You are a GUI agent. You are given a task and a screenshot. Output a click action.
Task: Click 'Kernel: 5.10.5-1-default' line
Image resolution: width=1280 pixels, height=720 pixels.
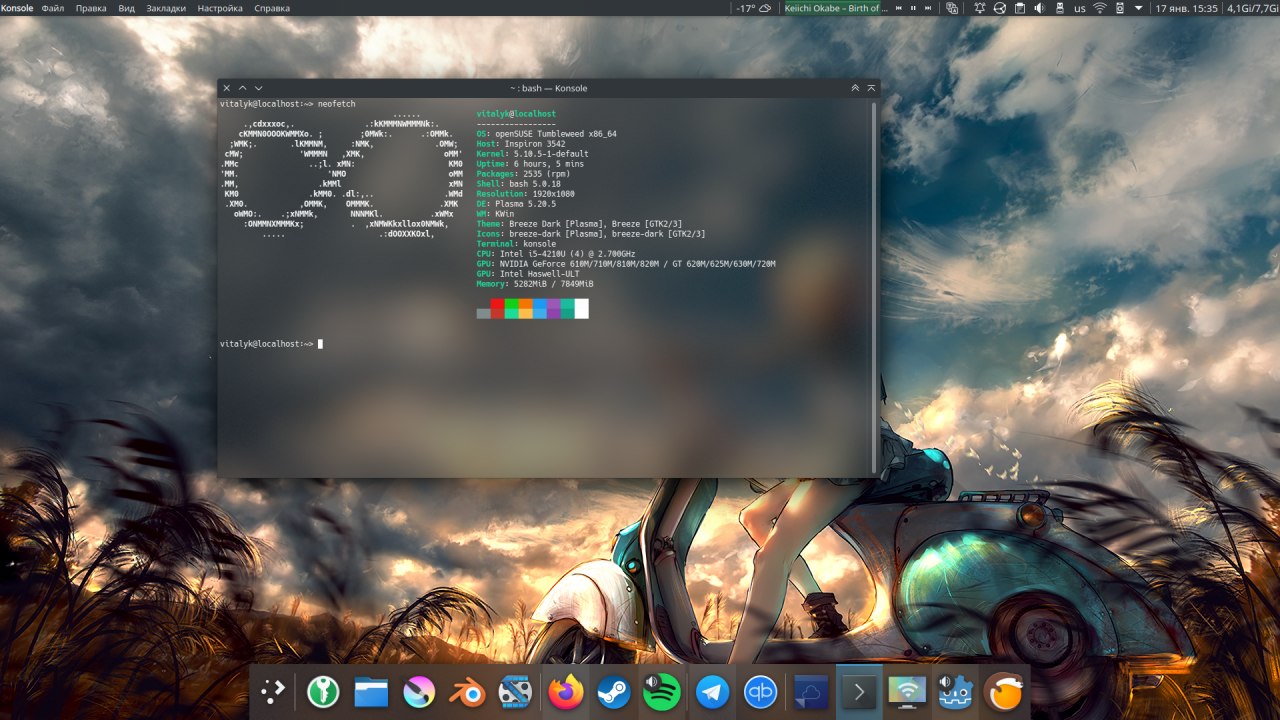click(532, 154)
